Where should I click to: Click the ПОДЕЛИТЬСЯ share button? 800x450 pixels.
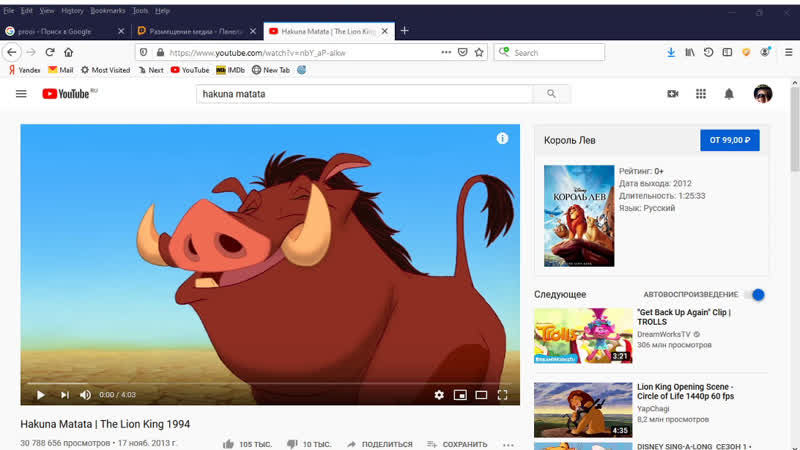(380, 444)
